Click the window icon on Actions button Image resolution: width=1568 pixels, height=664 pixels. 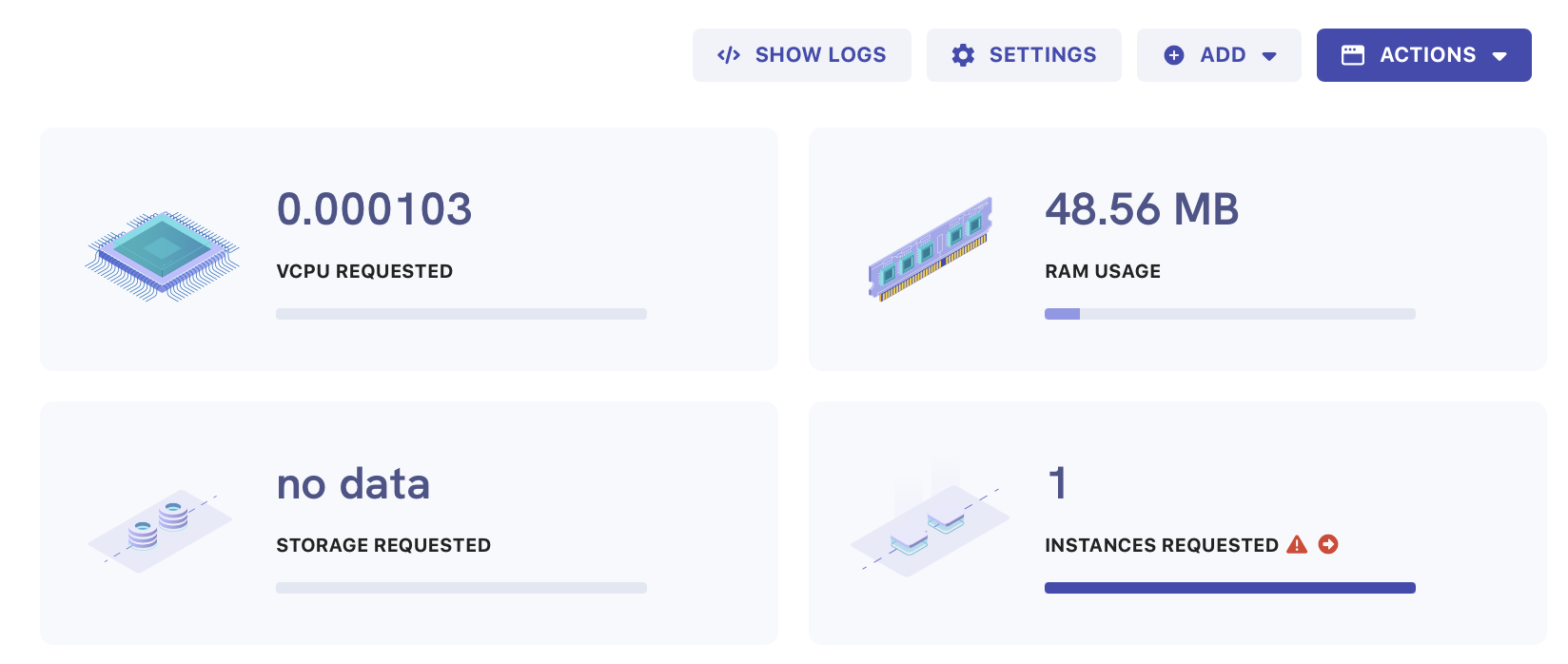point(1352,55)
